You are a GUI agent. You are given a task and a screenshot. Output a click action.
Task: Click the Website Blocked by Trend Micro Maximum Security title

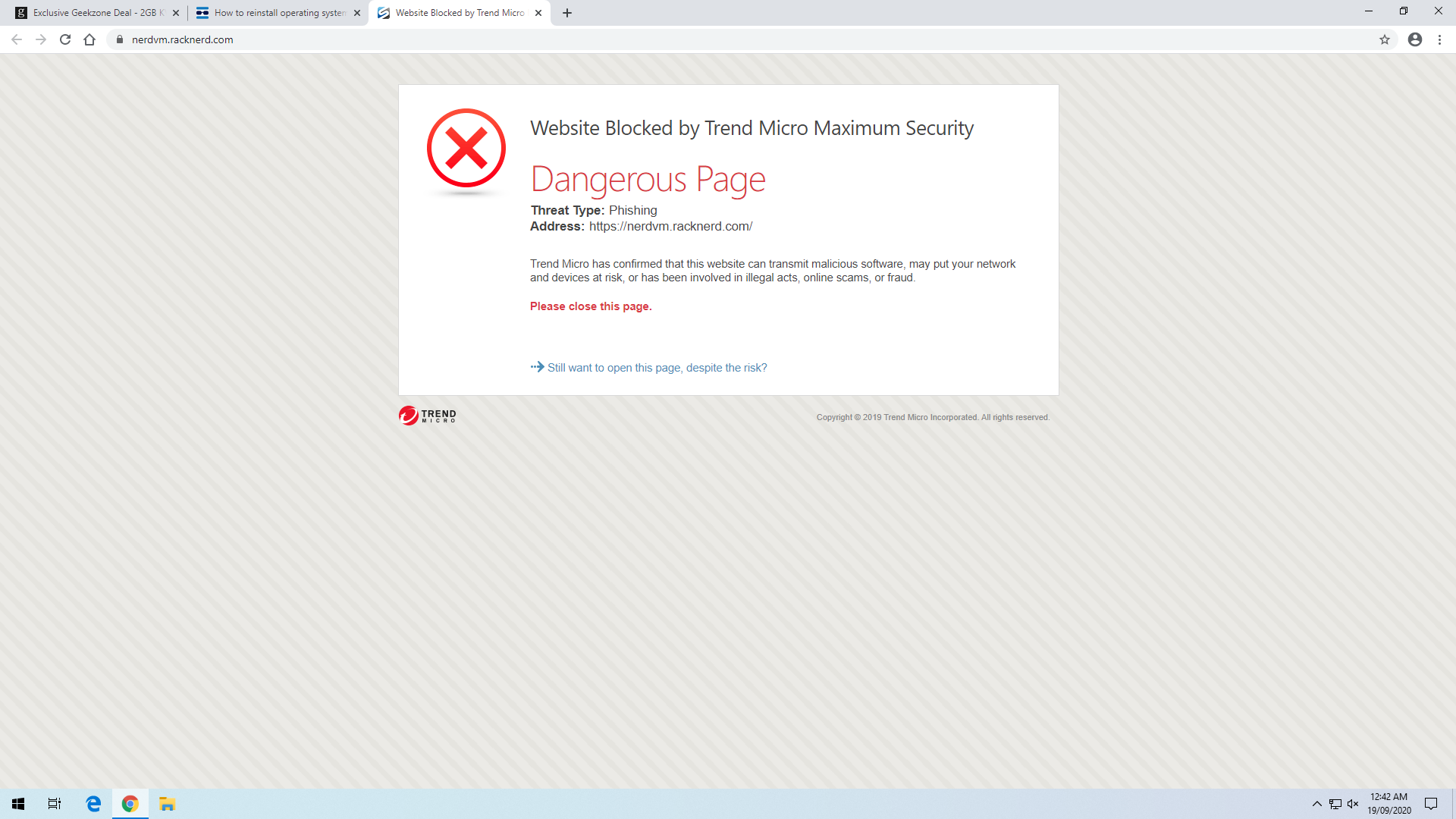pos(752,128)
